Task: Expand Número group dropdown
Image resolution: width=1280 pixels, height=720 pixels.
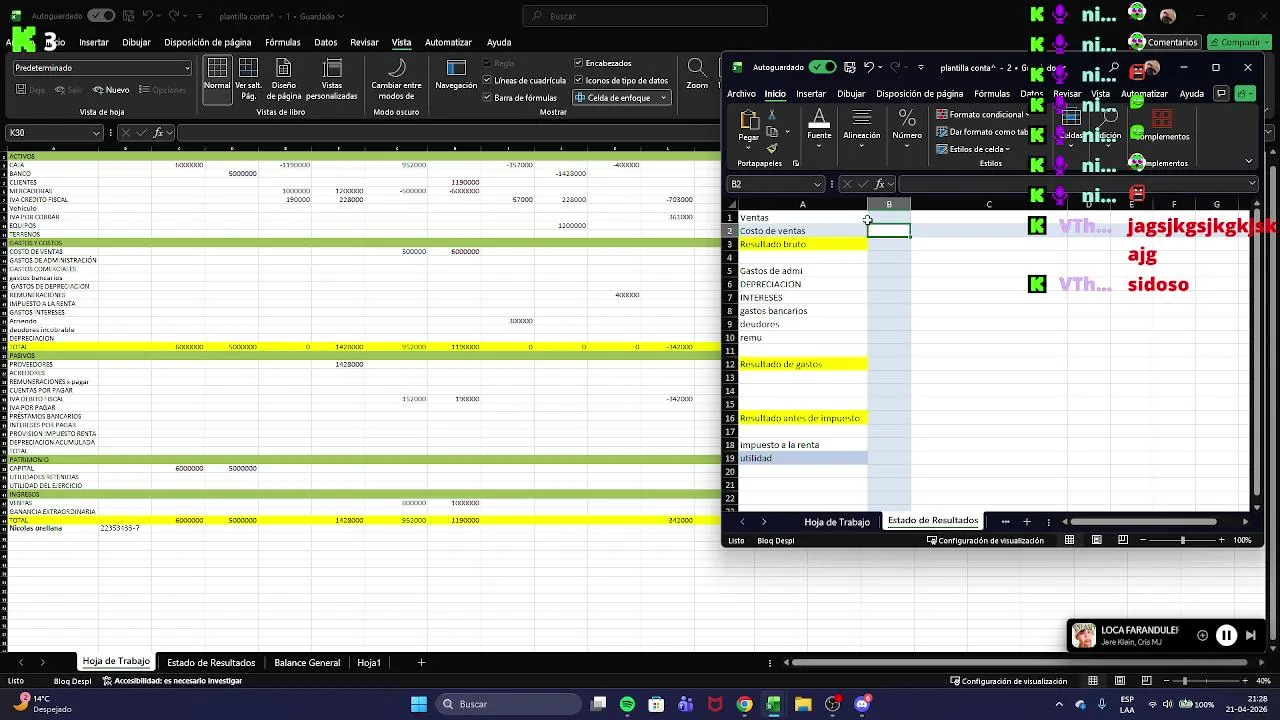Action: 907,147
